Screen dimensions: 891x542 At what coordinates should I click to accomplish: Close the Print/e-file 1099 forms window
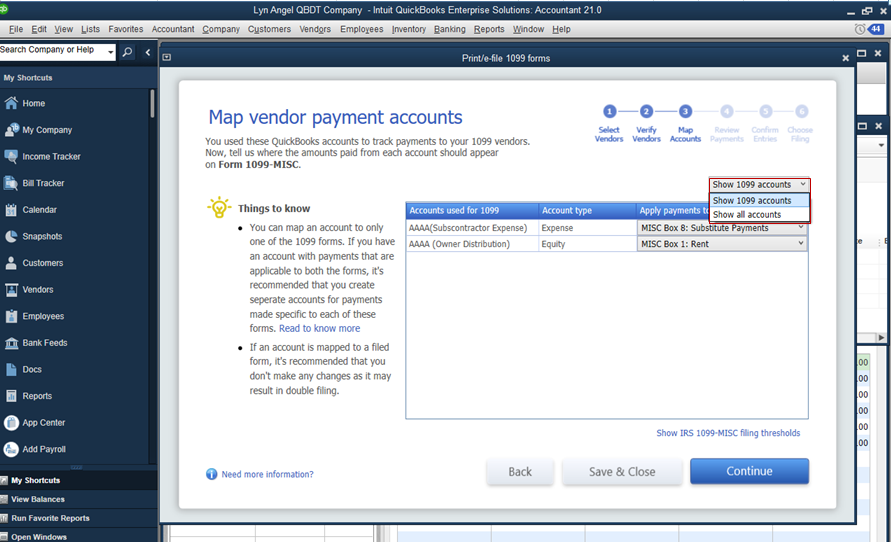point(846,58)
